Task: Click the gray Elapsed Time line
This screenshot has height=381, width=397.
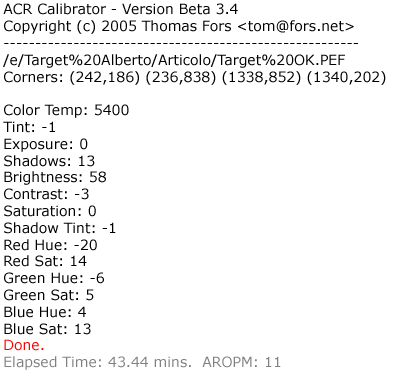Action: [142, 362]
